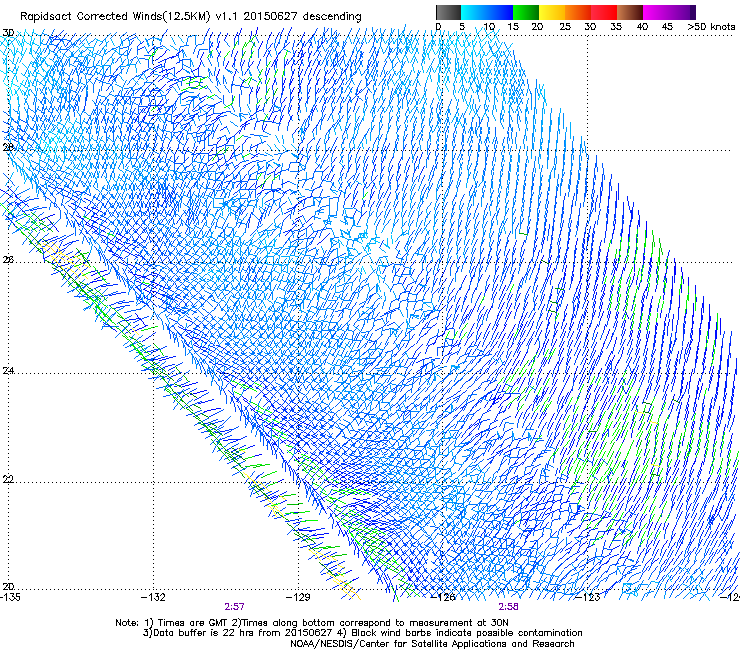The width and height of the screenshot is (740, 650).
Task: Click the '-123' longitude axis label
Action: click(588, 597)
